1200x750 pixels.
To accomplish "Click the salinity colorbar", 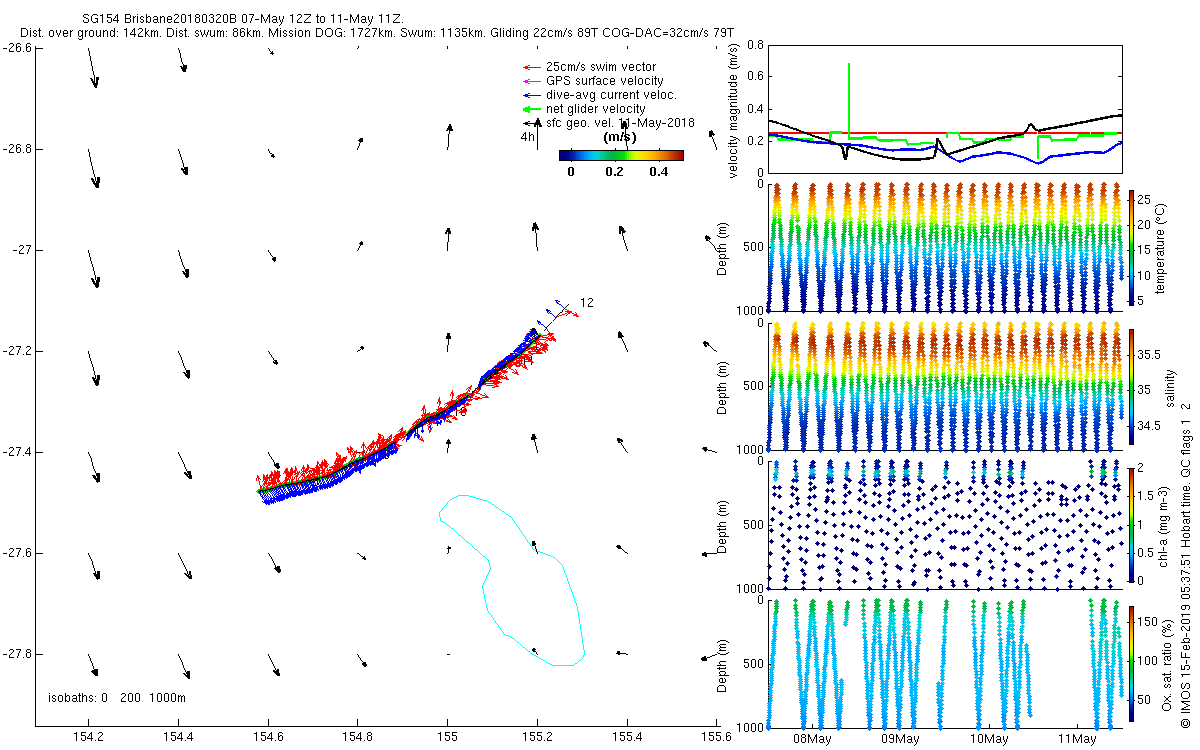I will [x=1132, y=386].
